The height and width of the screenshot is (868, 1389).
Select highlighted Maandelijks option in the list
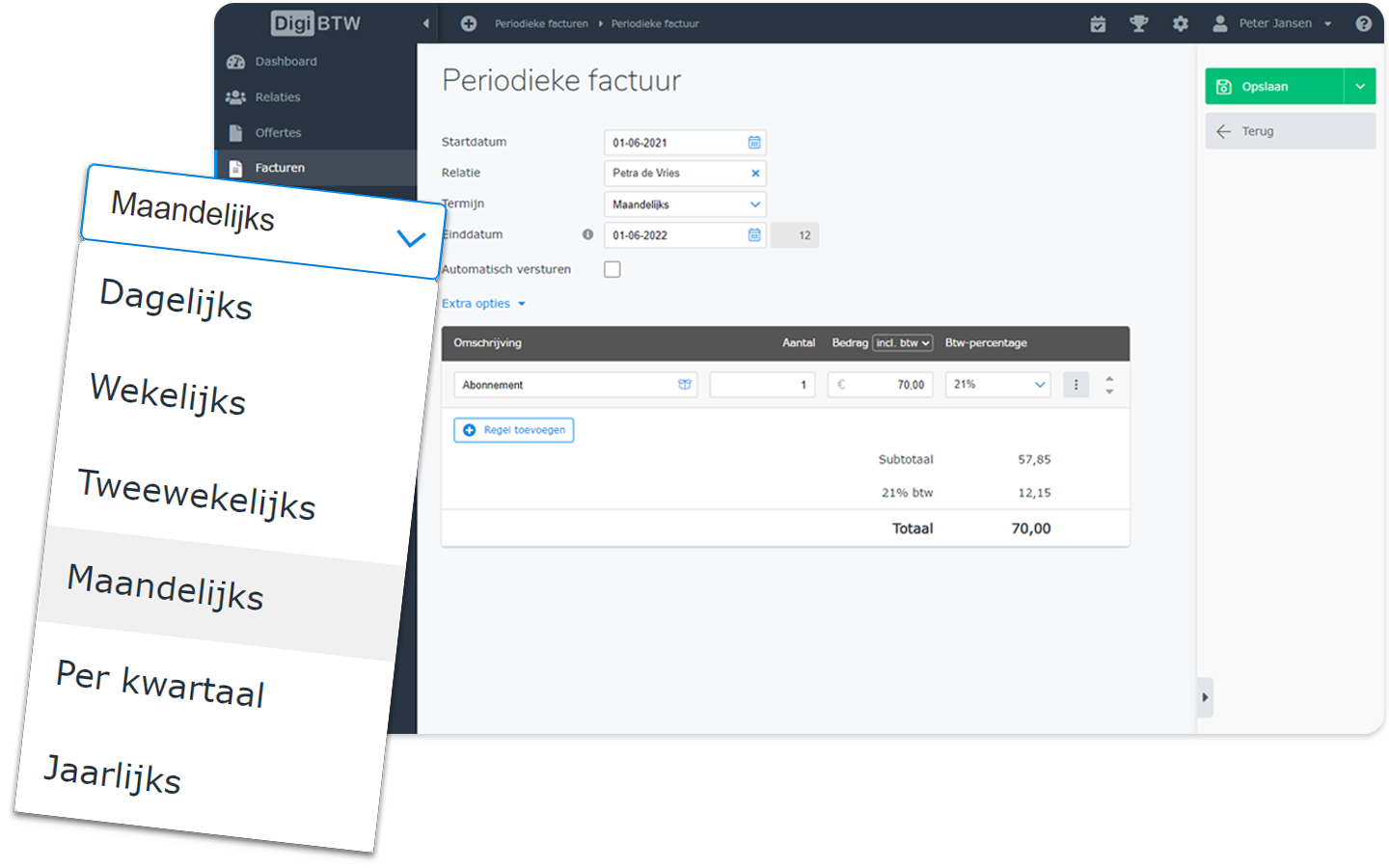pyautogui.click(x=222, y=593)
